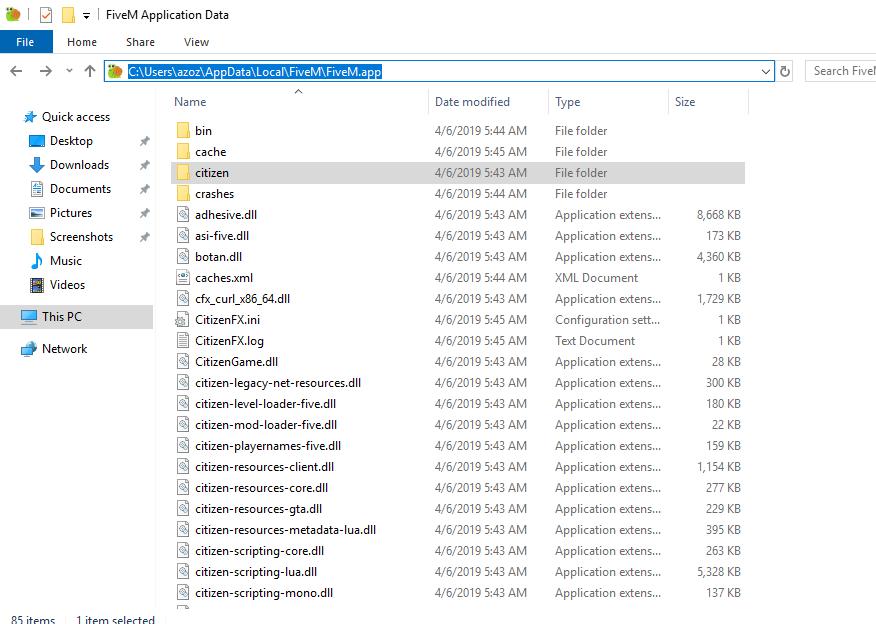Click the XML Document type cell
Viewport: 876px width, 624px height.
click(x=596, y=278)
